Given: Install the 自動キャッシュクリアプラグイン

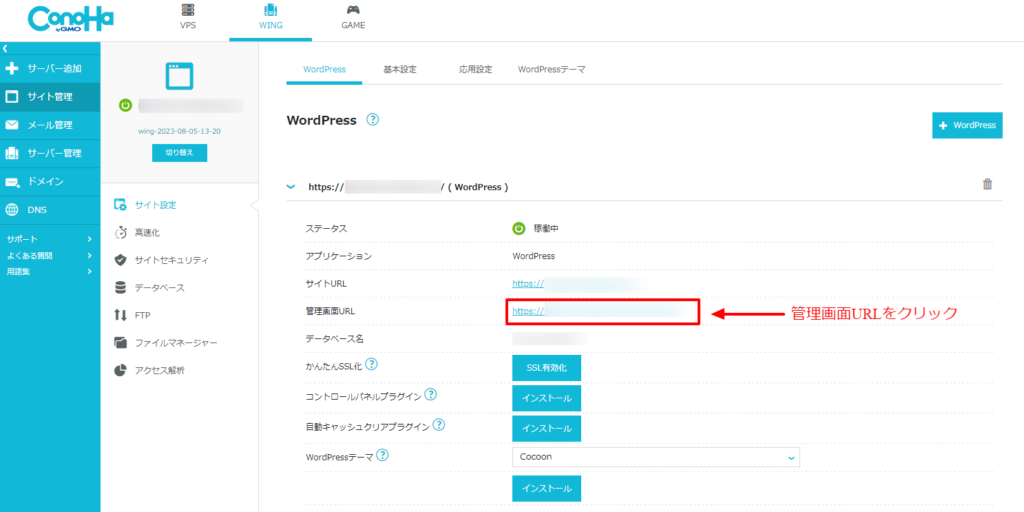Looking at the screenshot, I should coord(547,428).
